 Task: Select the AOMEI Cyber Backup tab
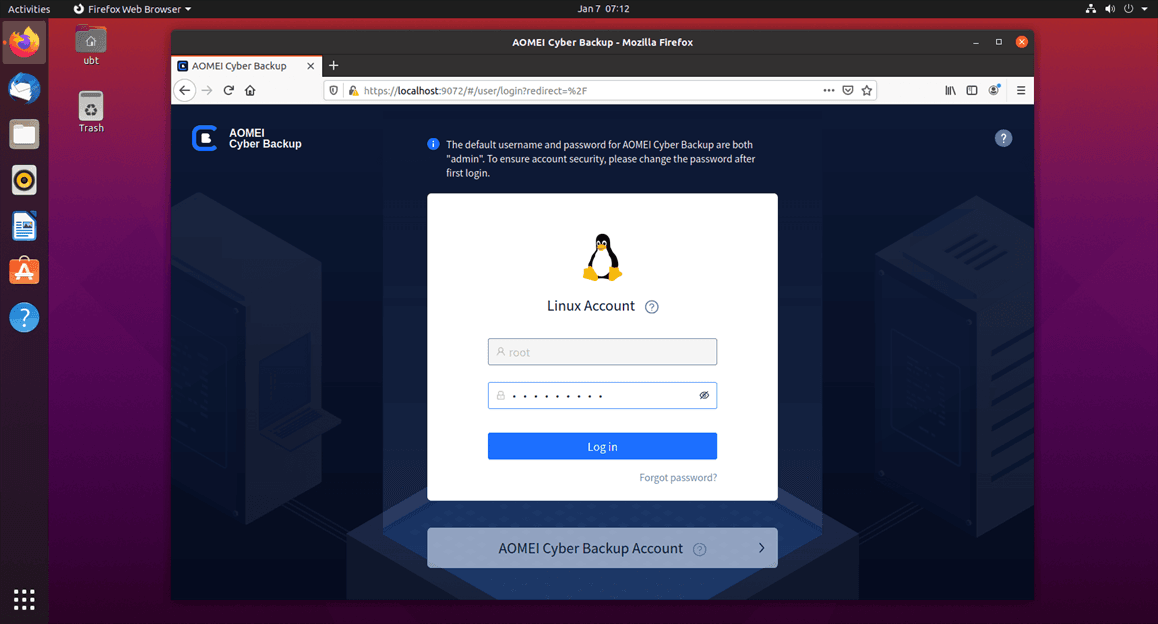[x=247, y=66]
